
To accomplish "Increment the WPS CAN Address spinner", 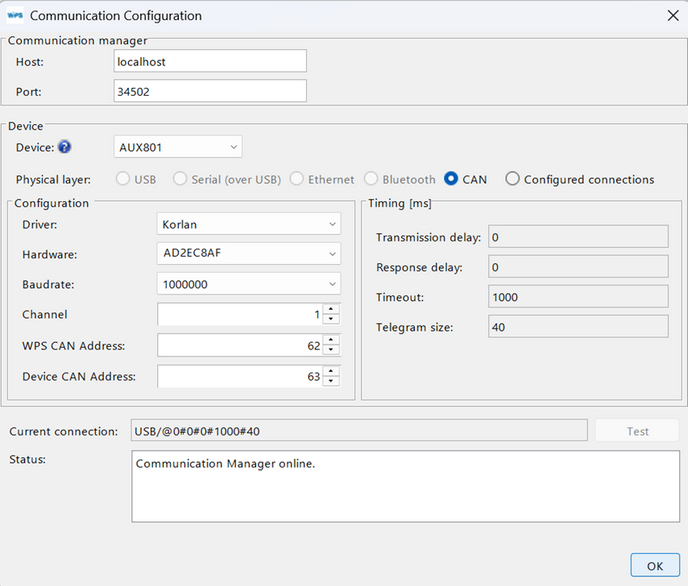I will 332,340.
